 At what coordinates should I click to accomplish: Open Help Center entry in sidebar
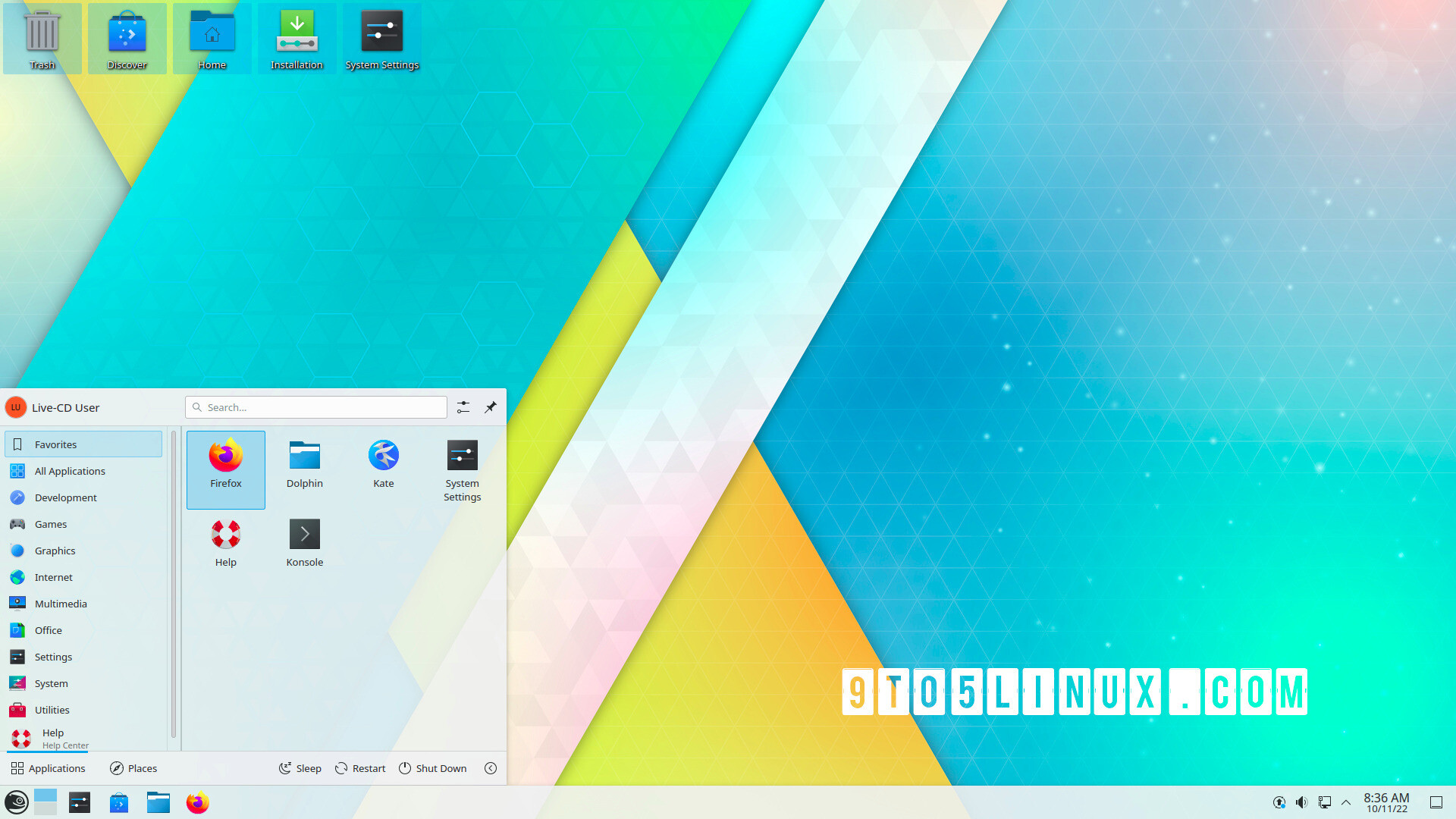pos(83,738)
